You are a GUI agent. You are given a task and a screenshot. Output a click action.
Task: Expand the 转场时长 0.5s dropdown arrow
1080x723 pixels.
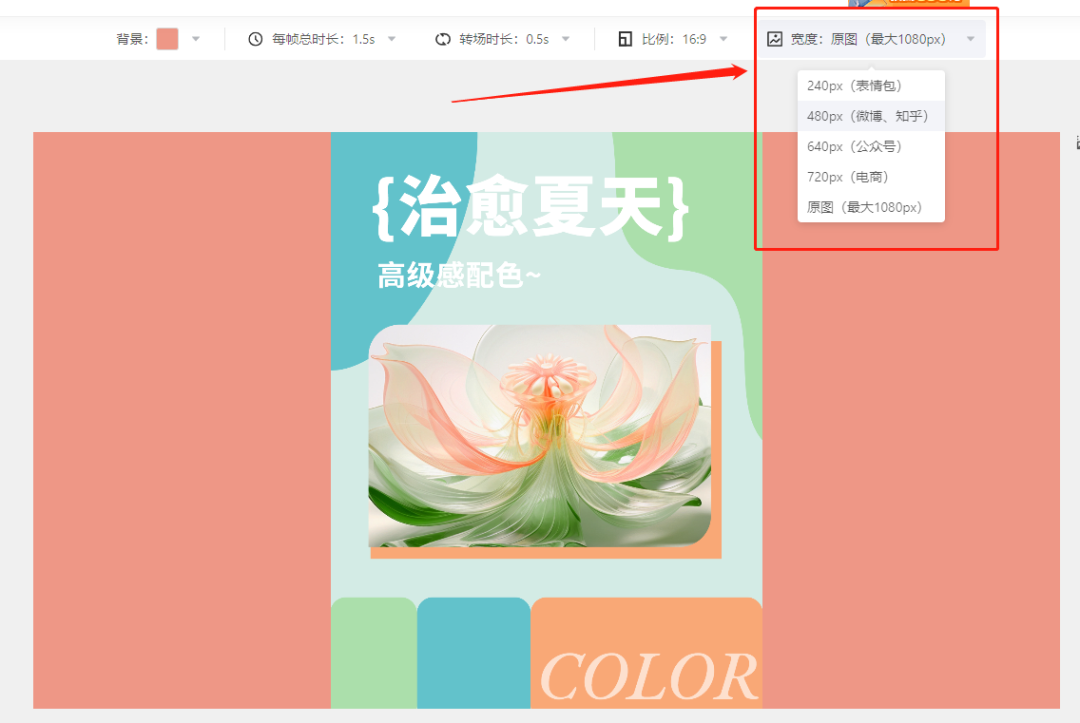coord(565,39)
